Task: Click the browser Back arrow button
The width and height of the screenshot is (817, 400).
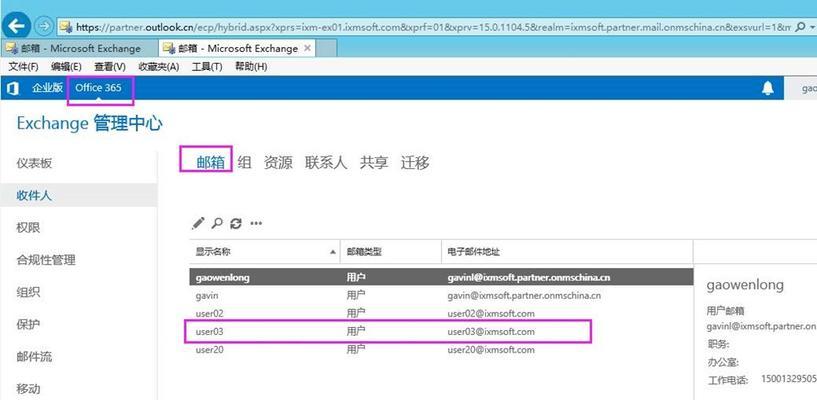Action: coord(16,26)
